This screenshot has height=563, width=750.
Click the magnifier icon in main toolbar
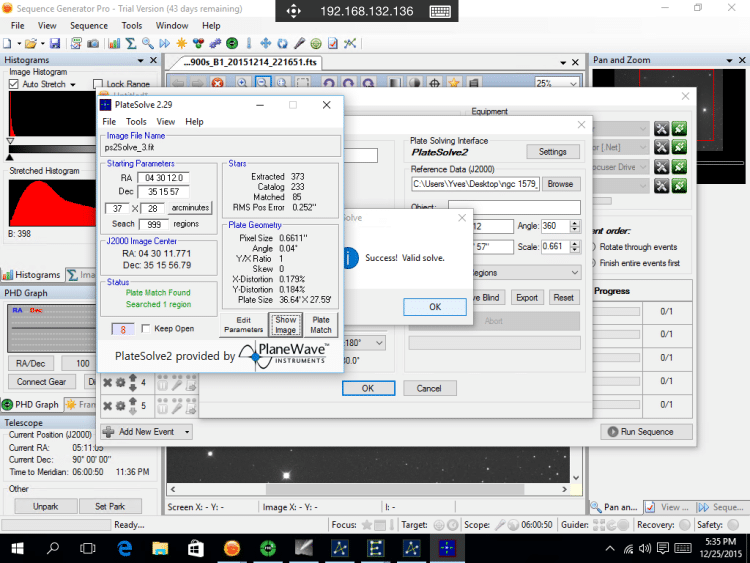pos(147,44)
